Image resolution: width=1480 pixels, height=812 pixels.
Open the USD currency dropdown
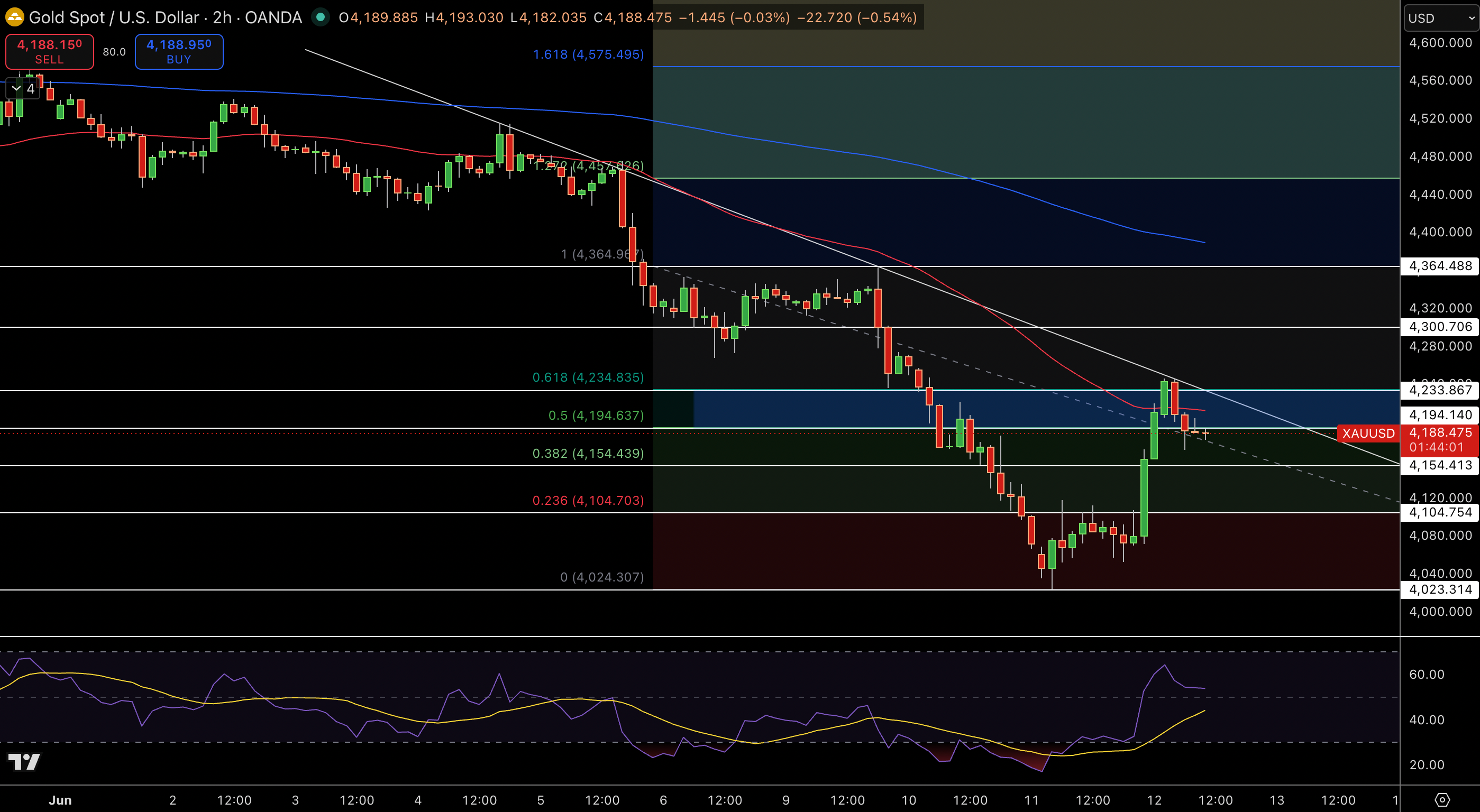coord(1441,19)
